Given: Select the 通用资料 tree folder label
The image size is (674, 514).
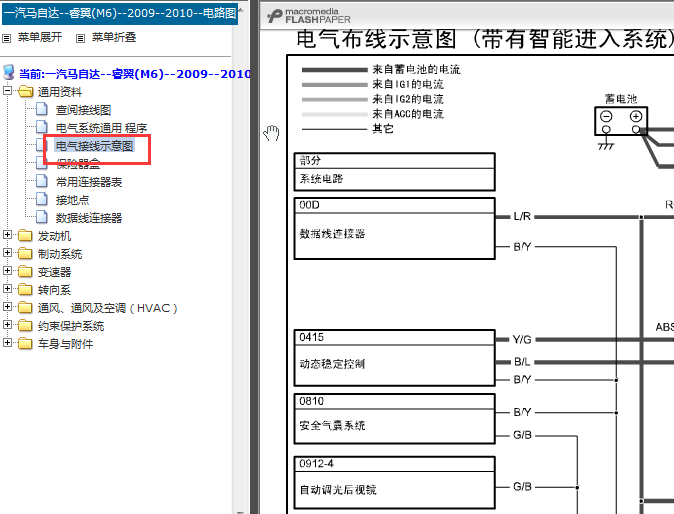Looking at the screenshot, I should point(59,92).
